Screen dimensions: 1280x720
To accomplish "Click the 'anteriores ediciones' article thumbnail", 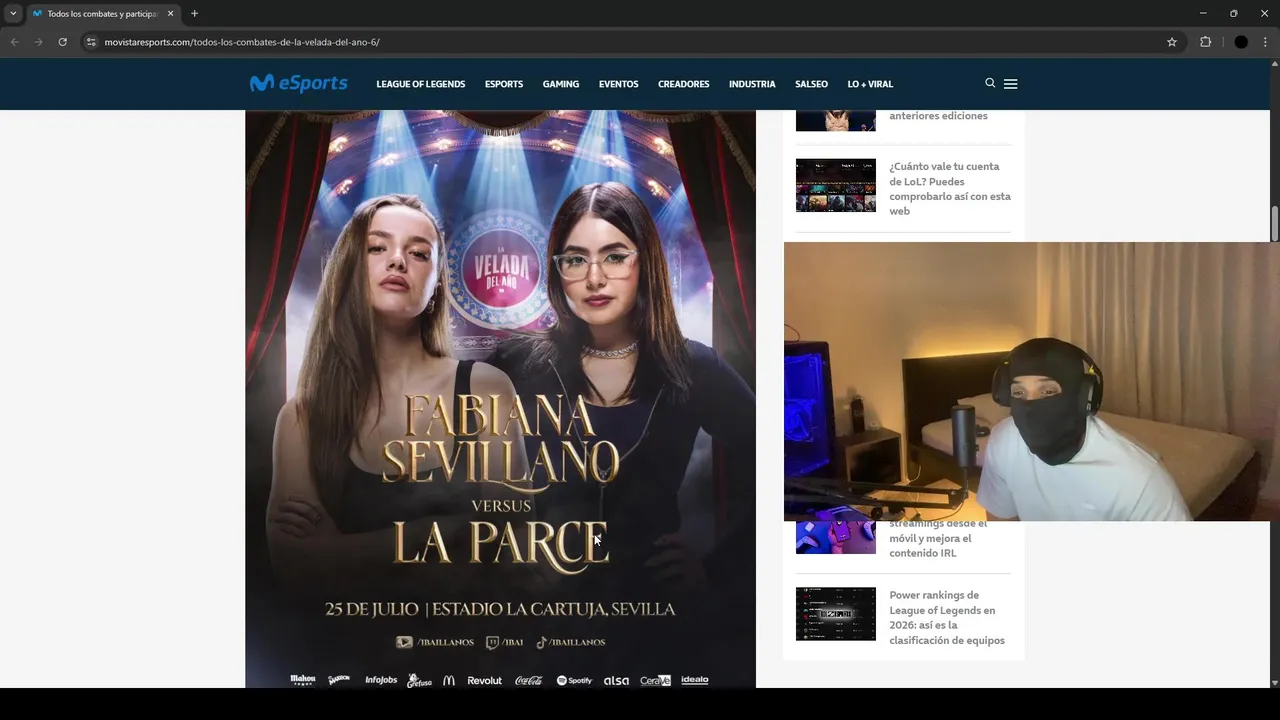I will [x=836, y=120].
